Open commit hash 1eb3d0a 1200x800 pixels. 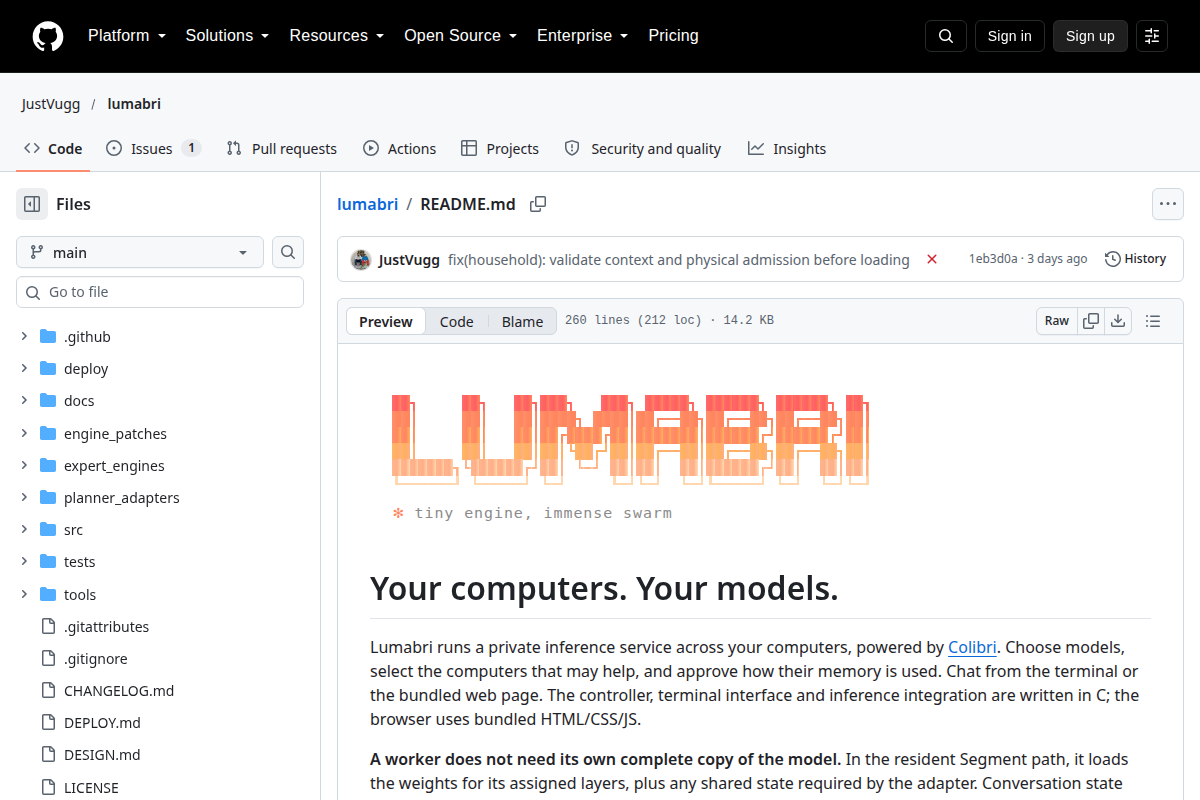(x=993, y=259)
